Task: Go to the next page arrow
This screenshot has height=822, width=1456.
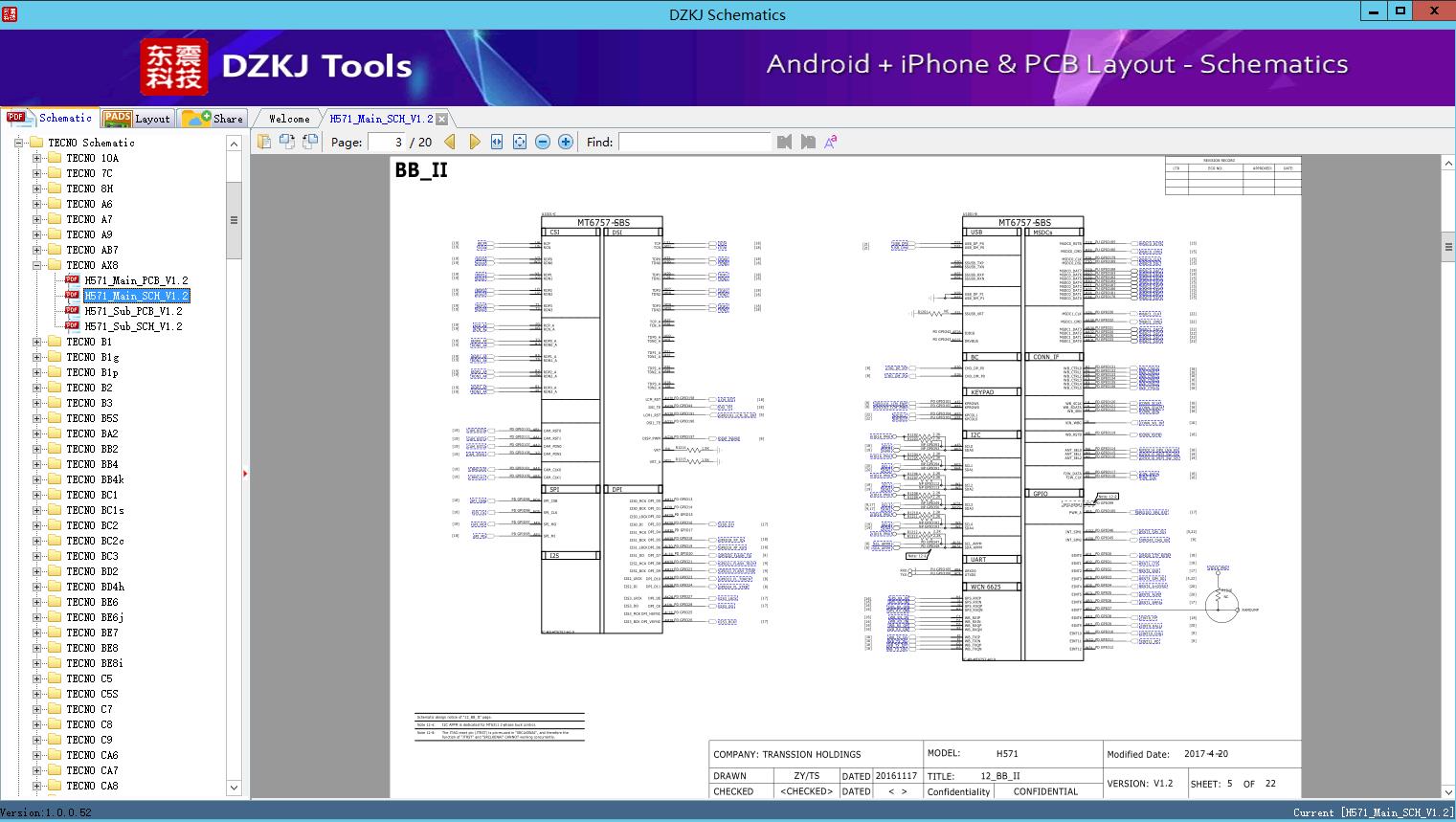Action: [475, 142]
